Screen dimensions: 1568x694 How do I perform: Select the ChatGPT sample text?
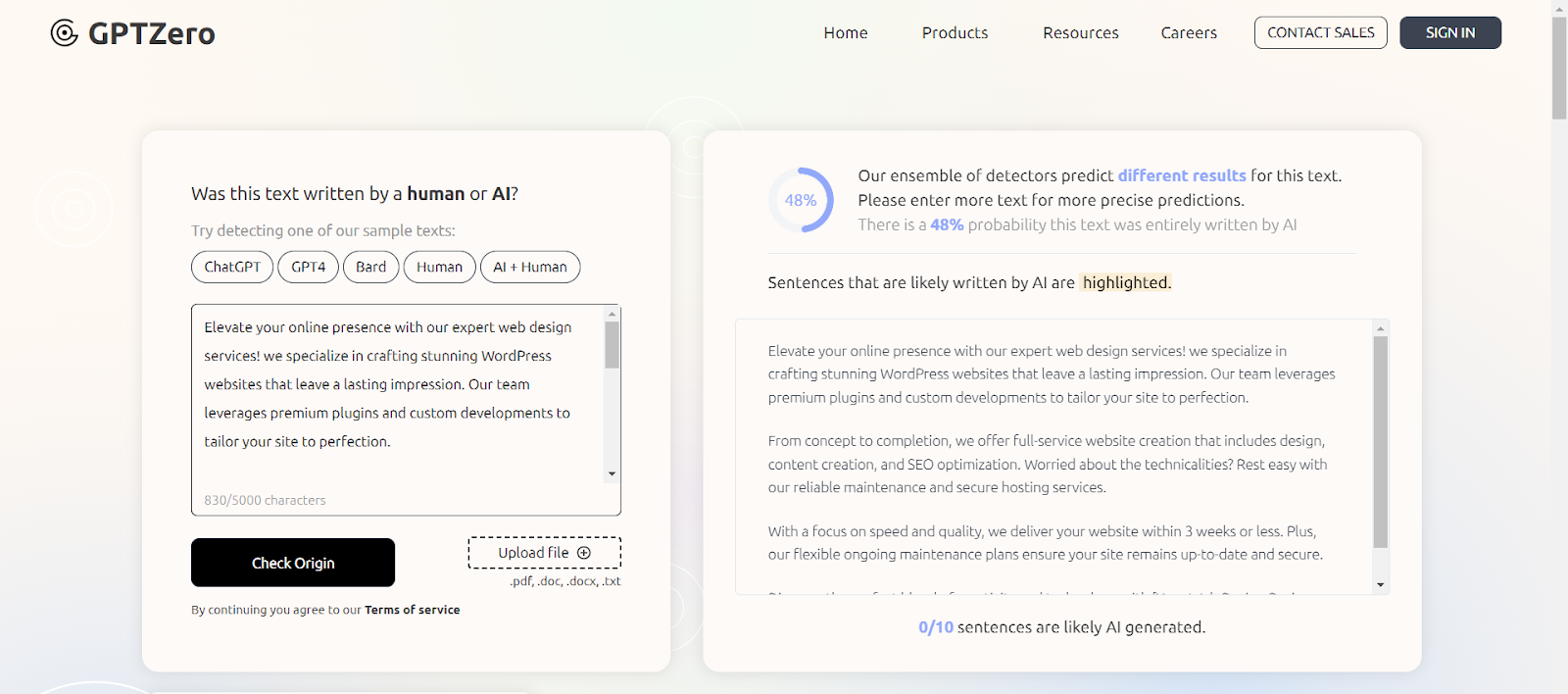232,267
